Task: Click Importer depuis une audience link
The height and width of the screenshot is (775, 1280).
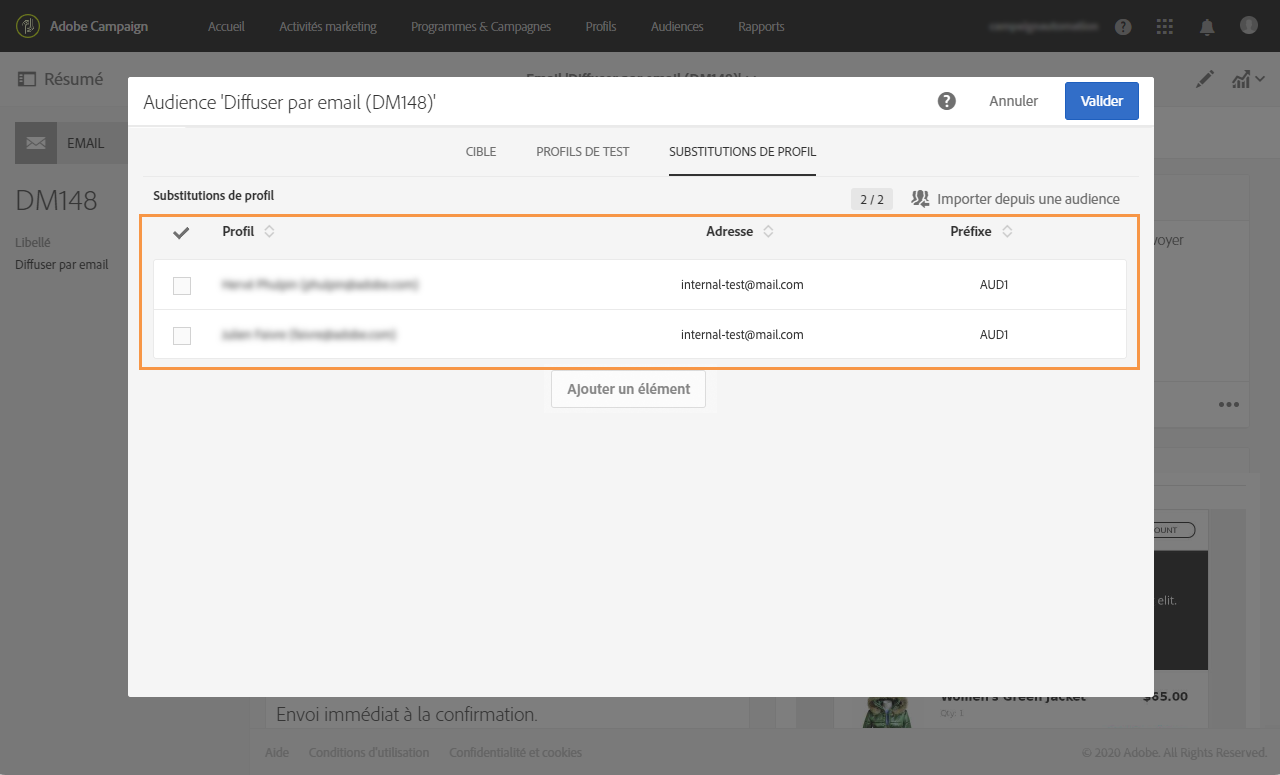Action: [1028, 199]
